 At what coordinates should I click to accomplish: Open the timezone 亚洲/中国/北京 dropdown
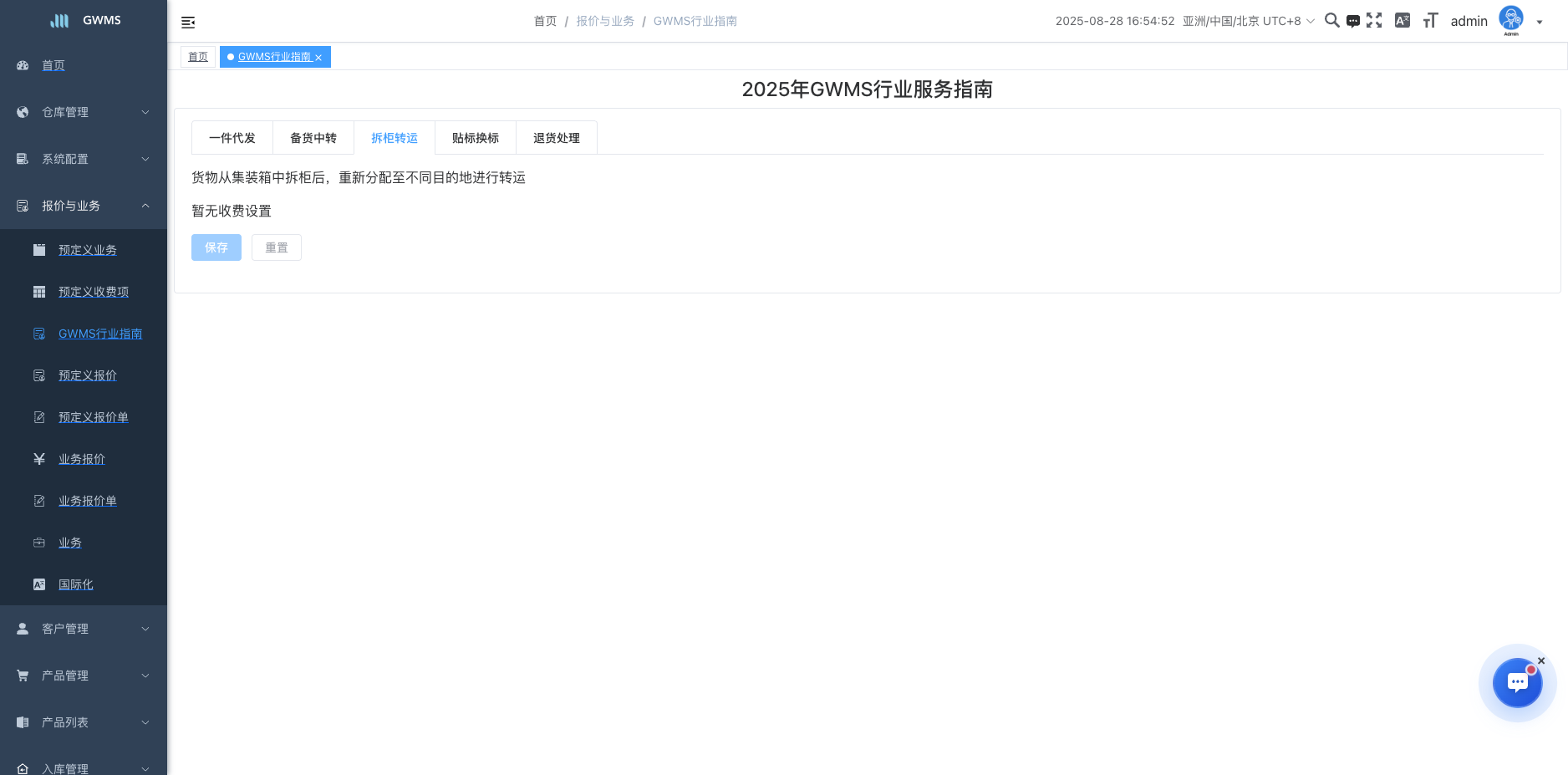[1248, 21]
